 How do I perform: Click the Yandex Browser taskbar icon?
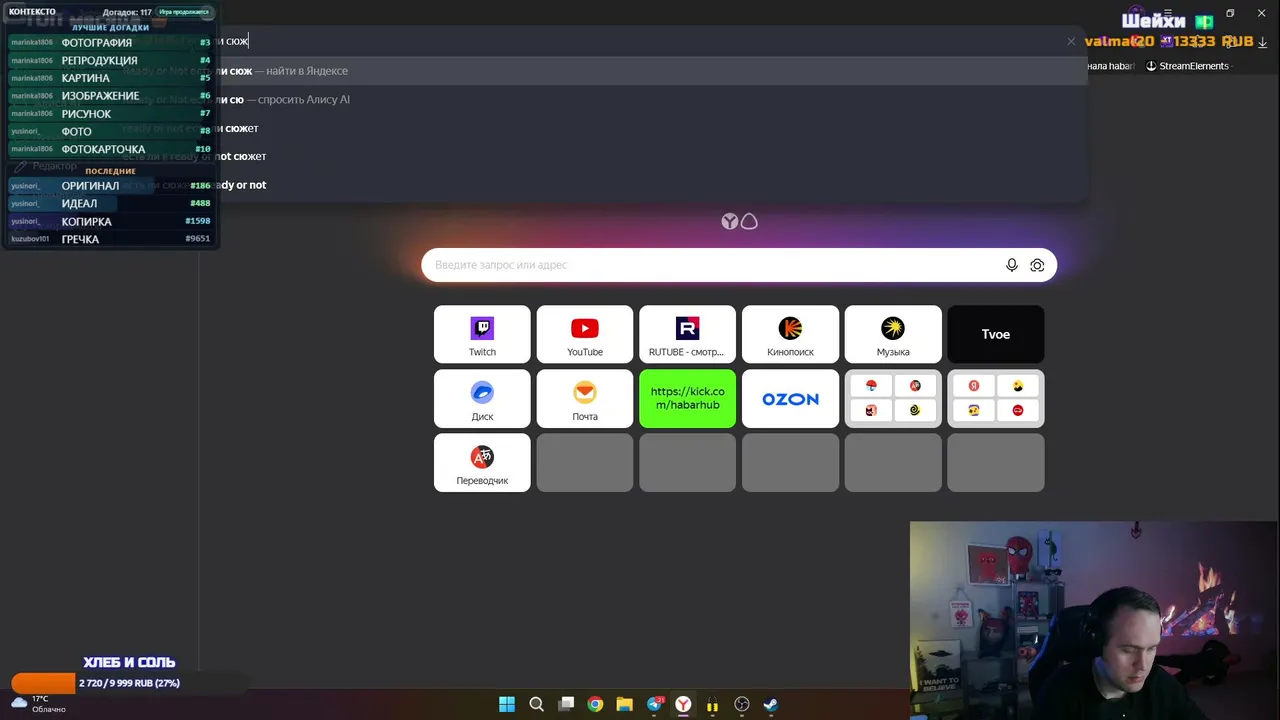683,704
